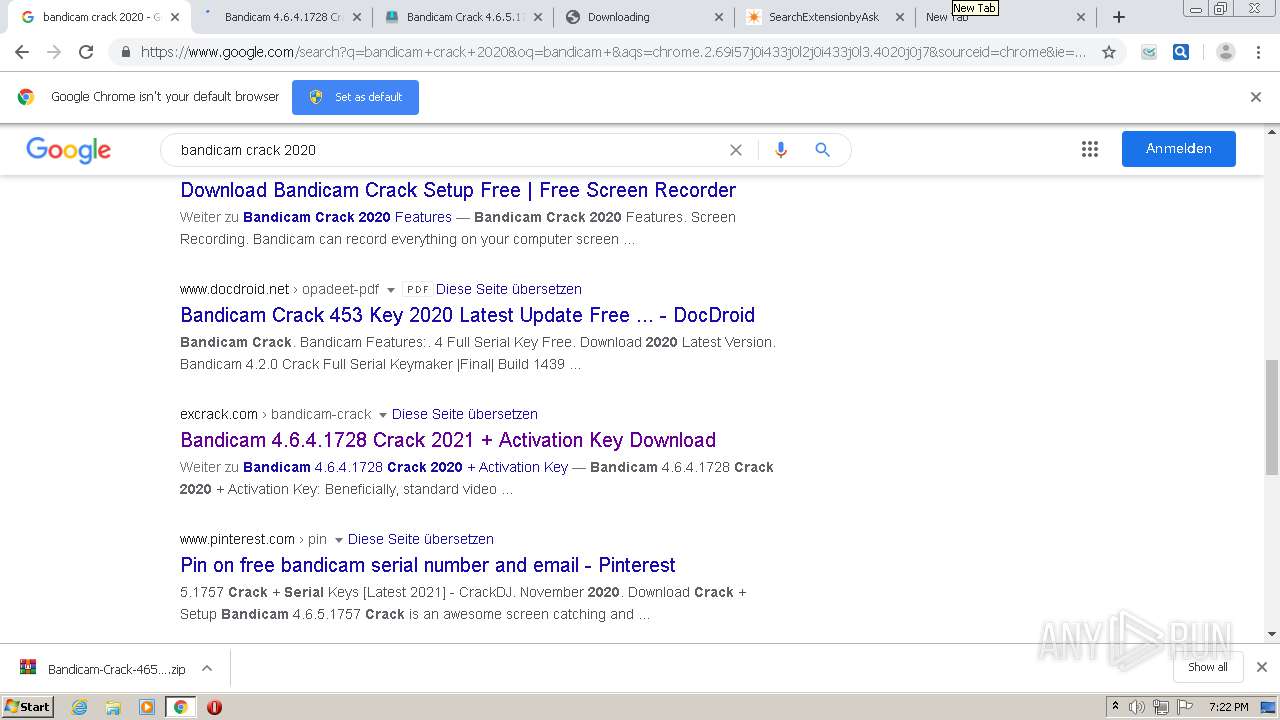This screenshot has width=1280, height=720.
Task: Open the Chrome three-dot menu
Action: pos(1258,52)
